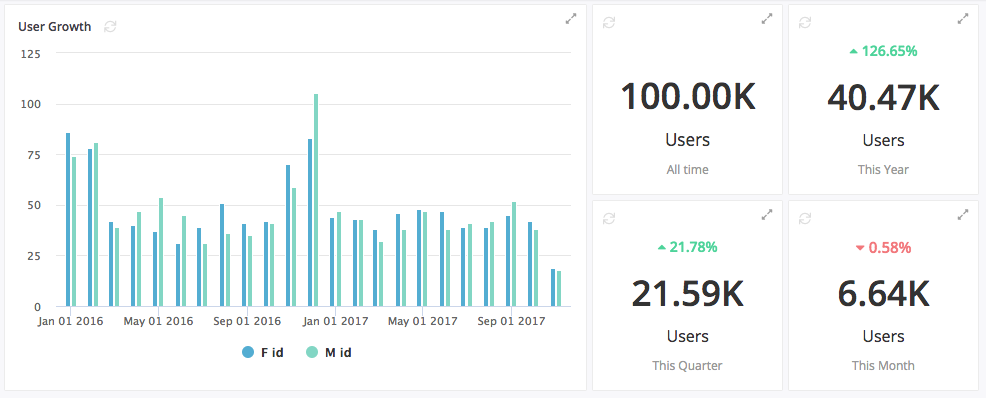Toggle the F id legend series

(x=263, y=353)
